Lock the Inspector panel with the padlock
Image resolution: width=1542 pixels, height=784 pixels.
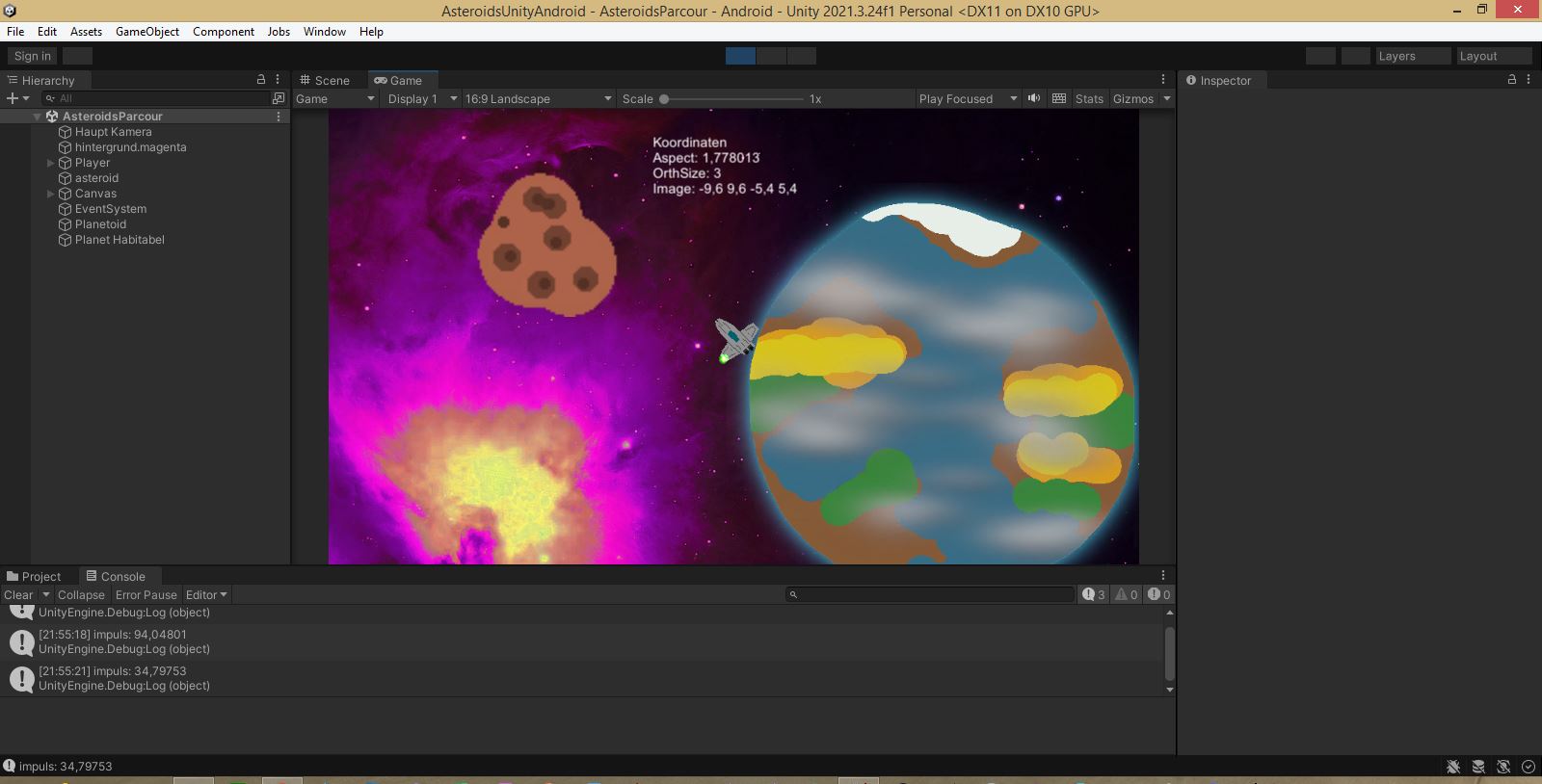point(1512,80)
